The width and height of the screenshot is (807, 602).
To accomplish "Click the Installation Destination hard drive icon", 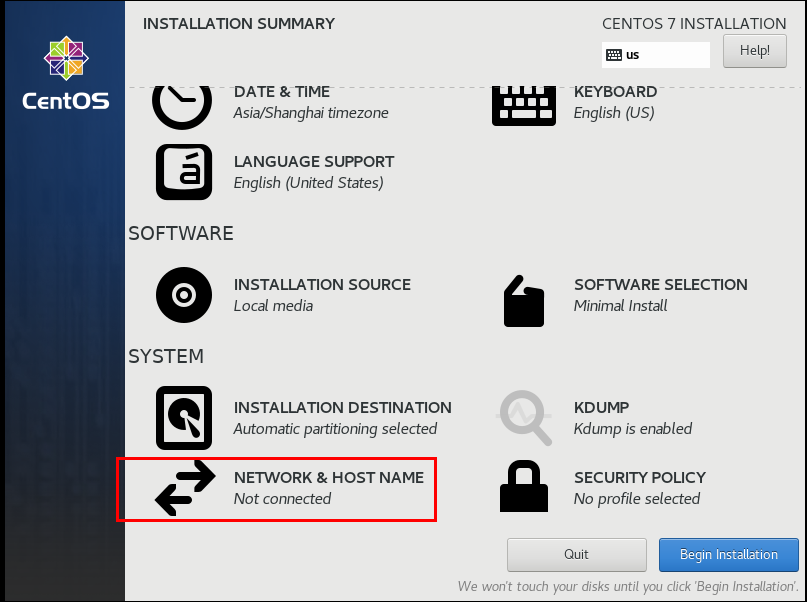I will pyautogui.click(x=184, y=418).
